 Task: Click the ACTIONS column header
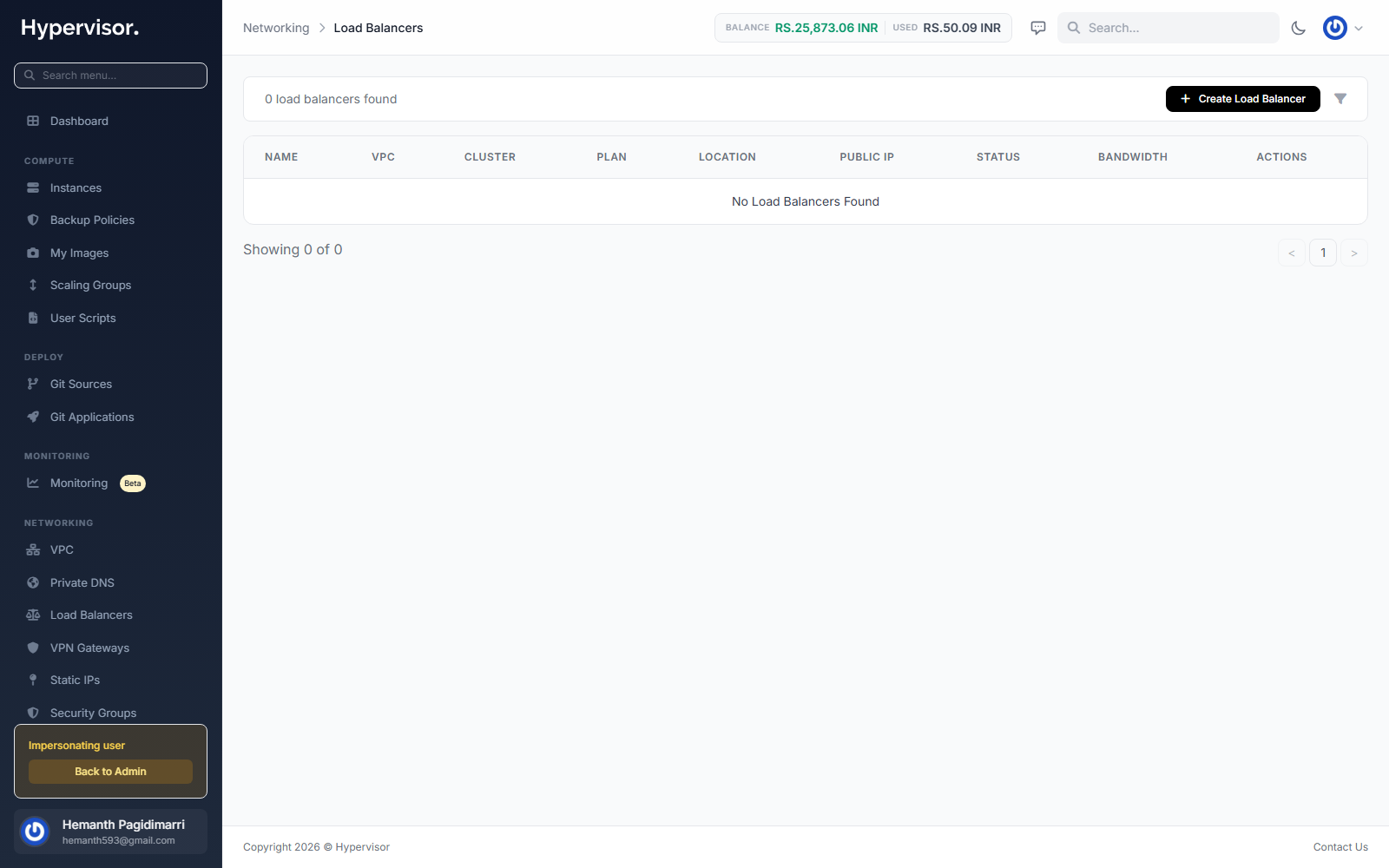click(x=1281, y=157)
